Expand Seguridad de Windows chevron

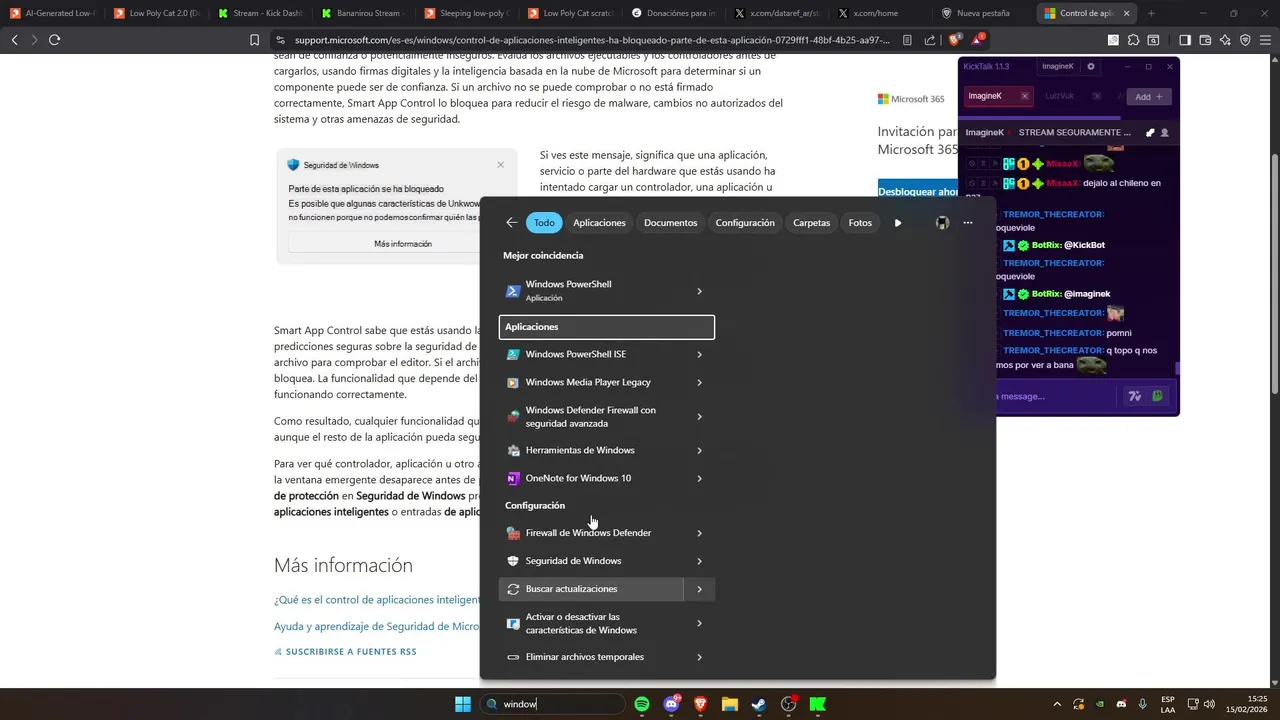point(699,561)
